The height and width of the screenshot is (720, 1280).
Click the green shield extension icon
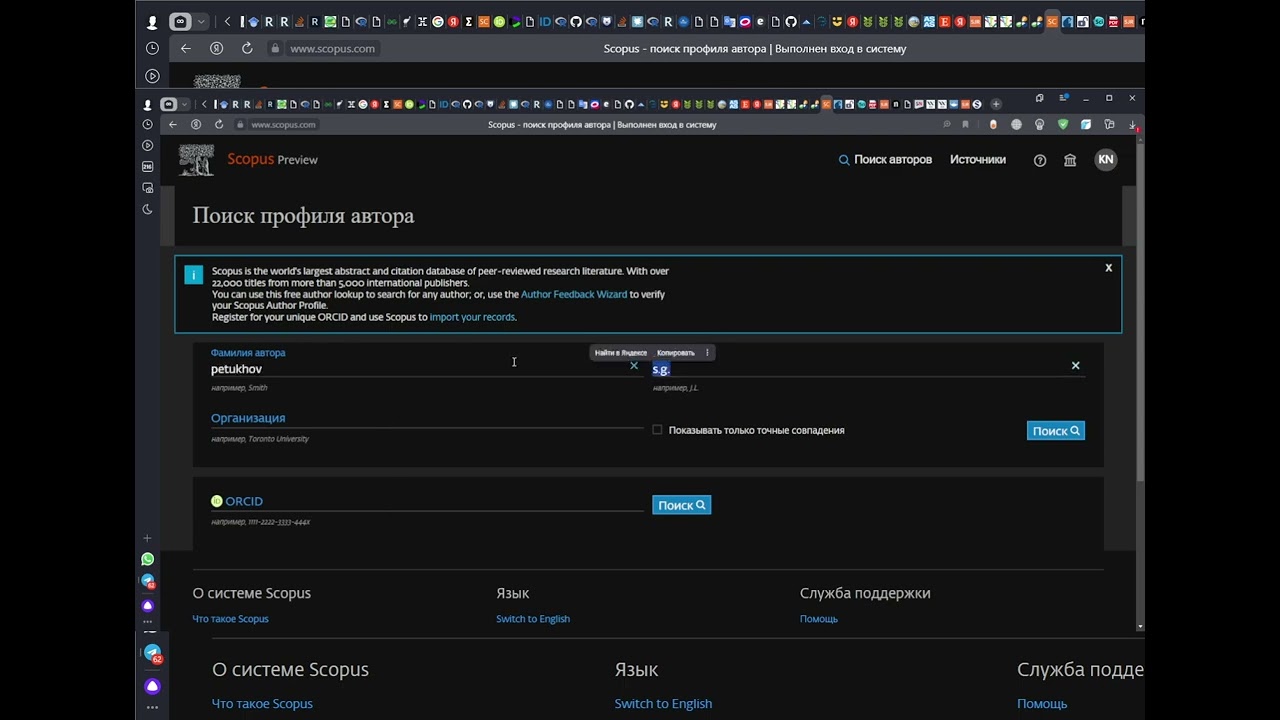(1063, 125)
